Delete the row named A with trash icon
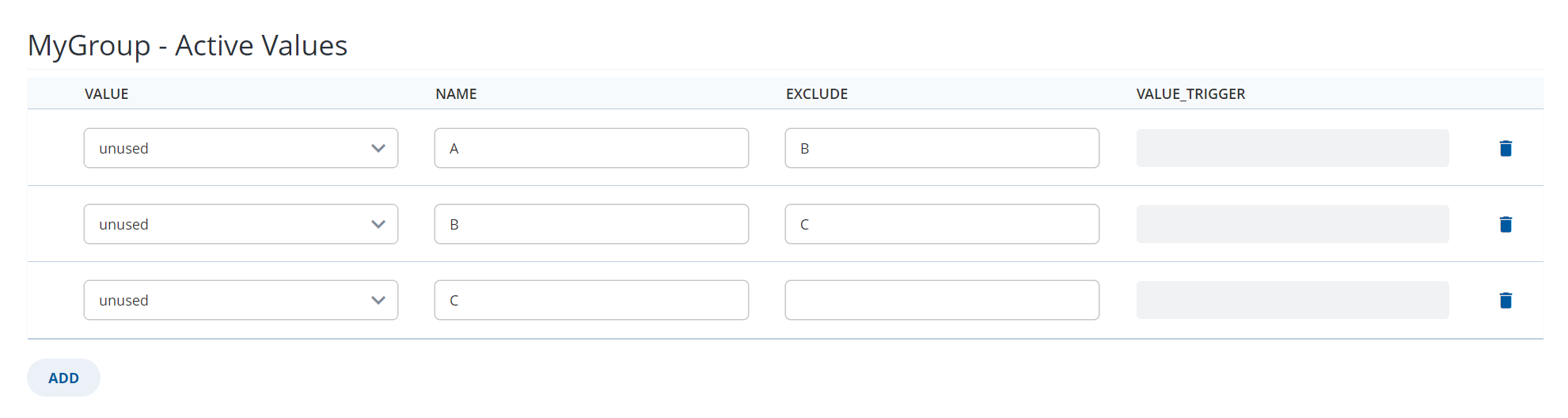This screenshot has height=418, width=1568. tap(1505, 148)
